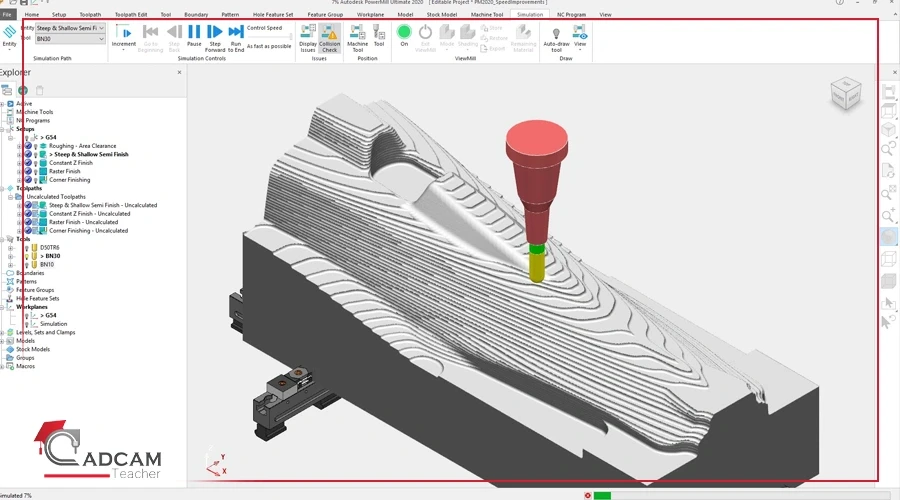The width and height of the screenshot is (900, 500).
Task: Click the Step Back control
Action: click(174, 38)
